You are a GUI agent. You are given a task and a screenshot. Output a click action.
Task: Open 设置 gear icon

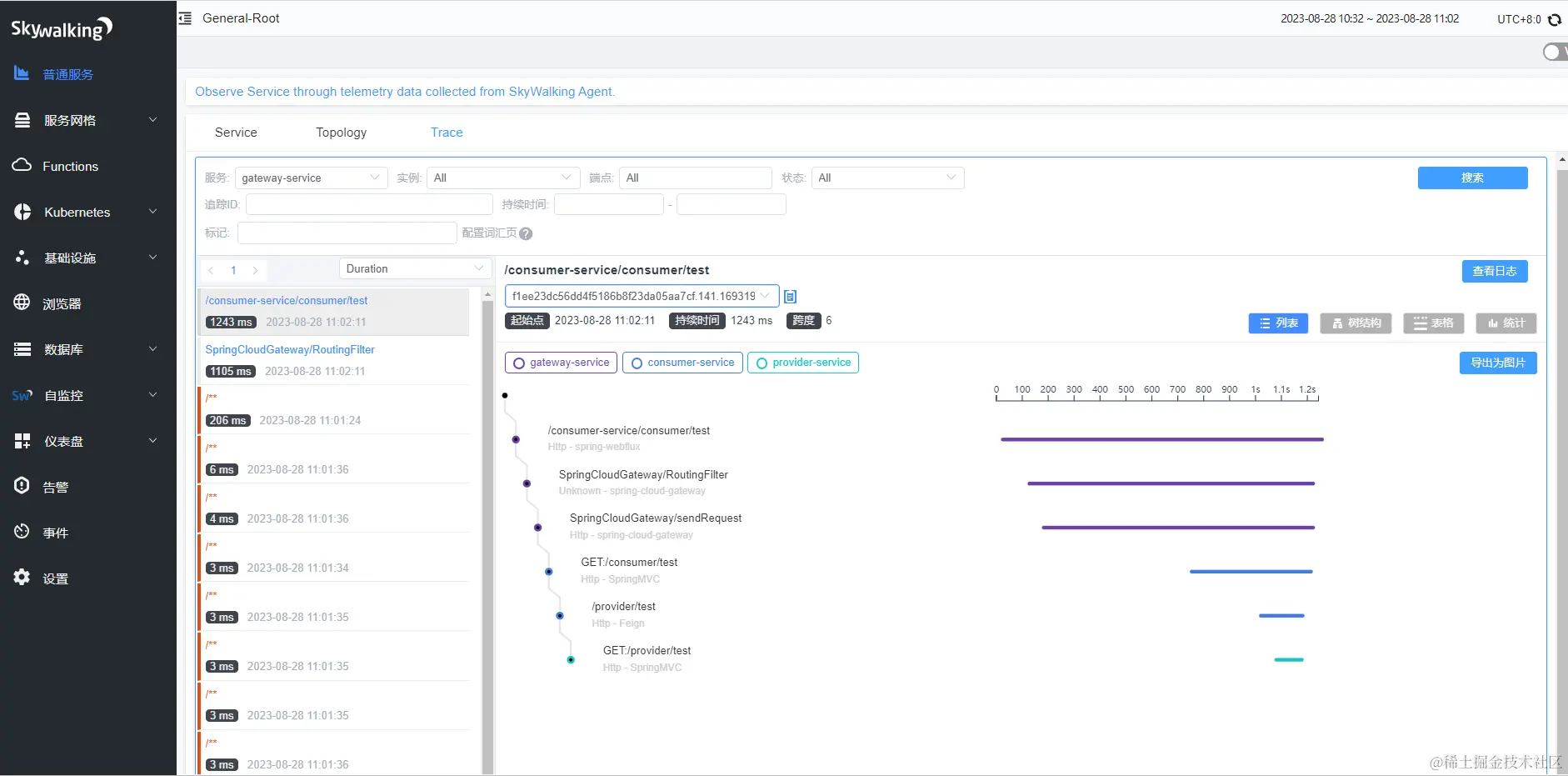pyautogui.click(x=22, y=578)
